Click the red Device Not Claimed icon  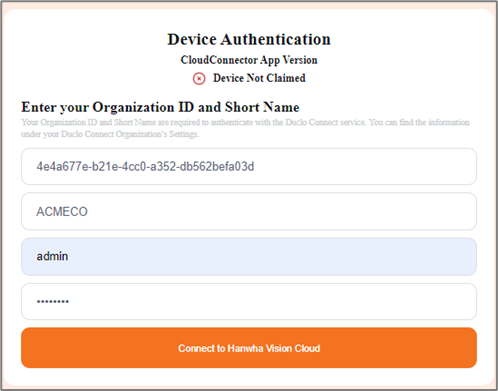coord(199,79)
